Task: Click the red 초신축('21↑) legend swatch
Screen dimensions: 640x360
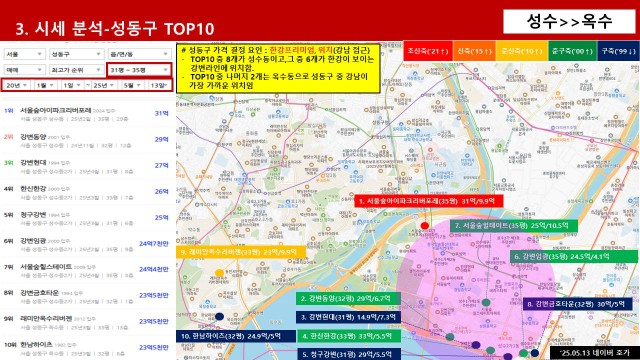Action: click(428, 51)
